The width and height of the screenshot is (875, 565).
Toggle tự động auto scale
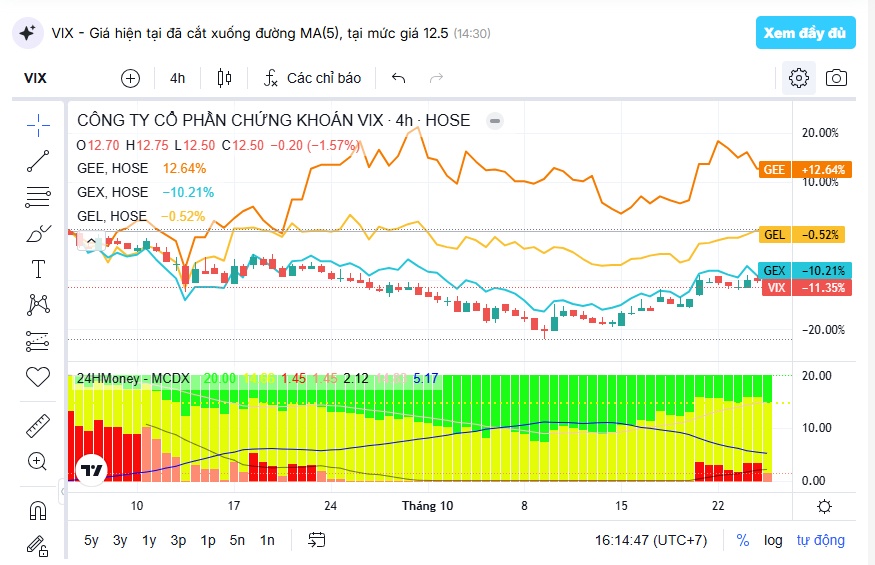[x=820, y=540]
